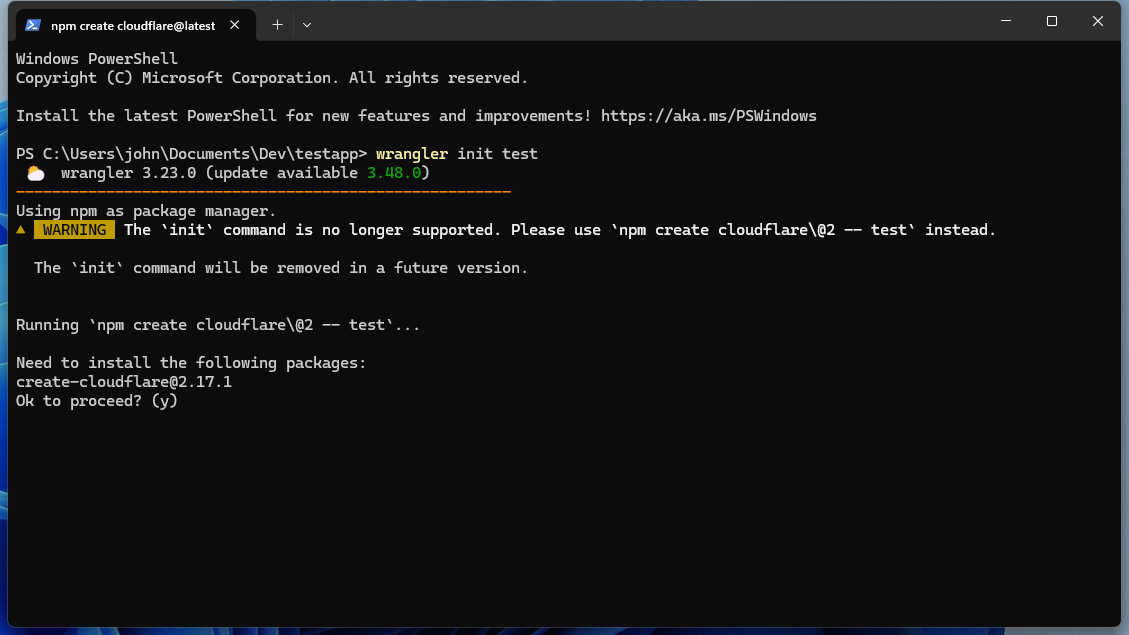Expand the new tab profile dropdown

pos(307,24)
